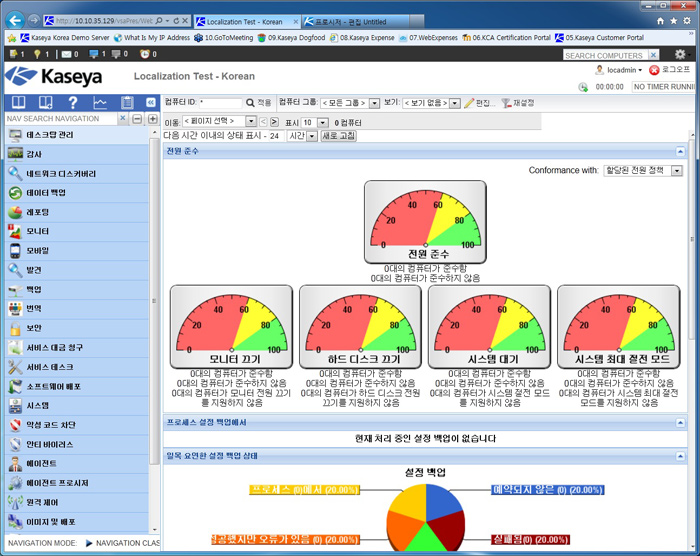Screen dimensions: 700x556
Task: Open 보안 security module
Action: pyautogui.click(x=77, y=328)
